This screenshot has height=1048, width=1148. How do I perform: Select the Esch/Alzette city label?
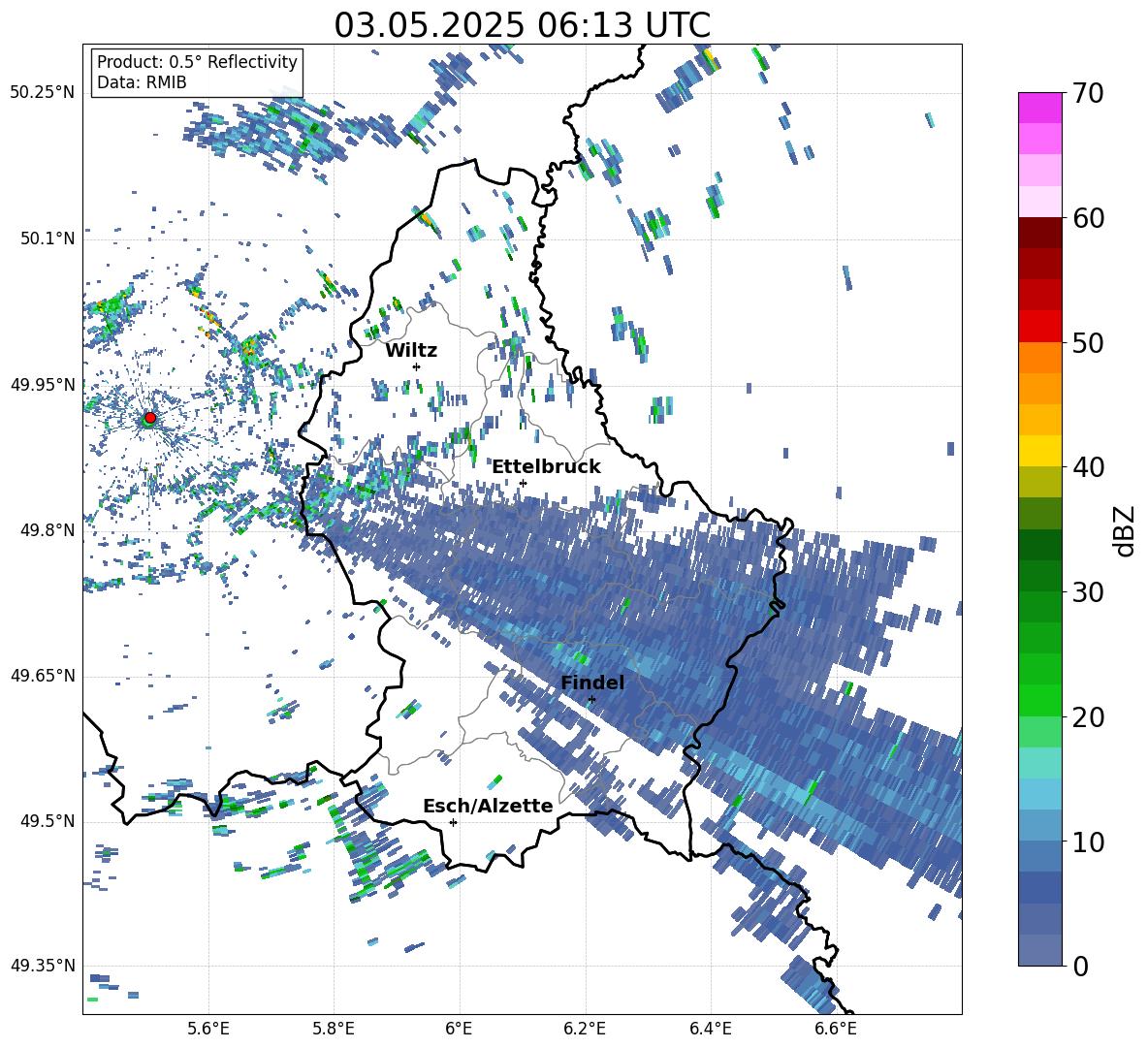(x=488, y=806)
